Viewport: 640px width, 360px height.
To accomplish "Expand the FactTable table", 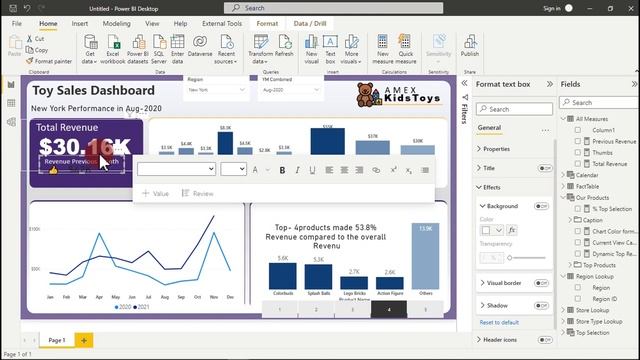I will [x=563, y=186].
